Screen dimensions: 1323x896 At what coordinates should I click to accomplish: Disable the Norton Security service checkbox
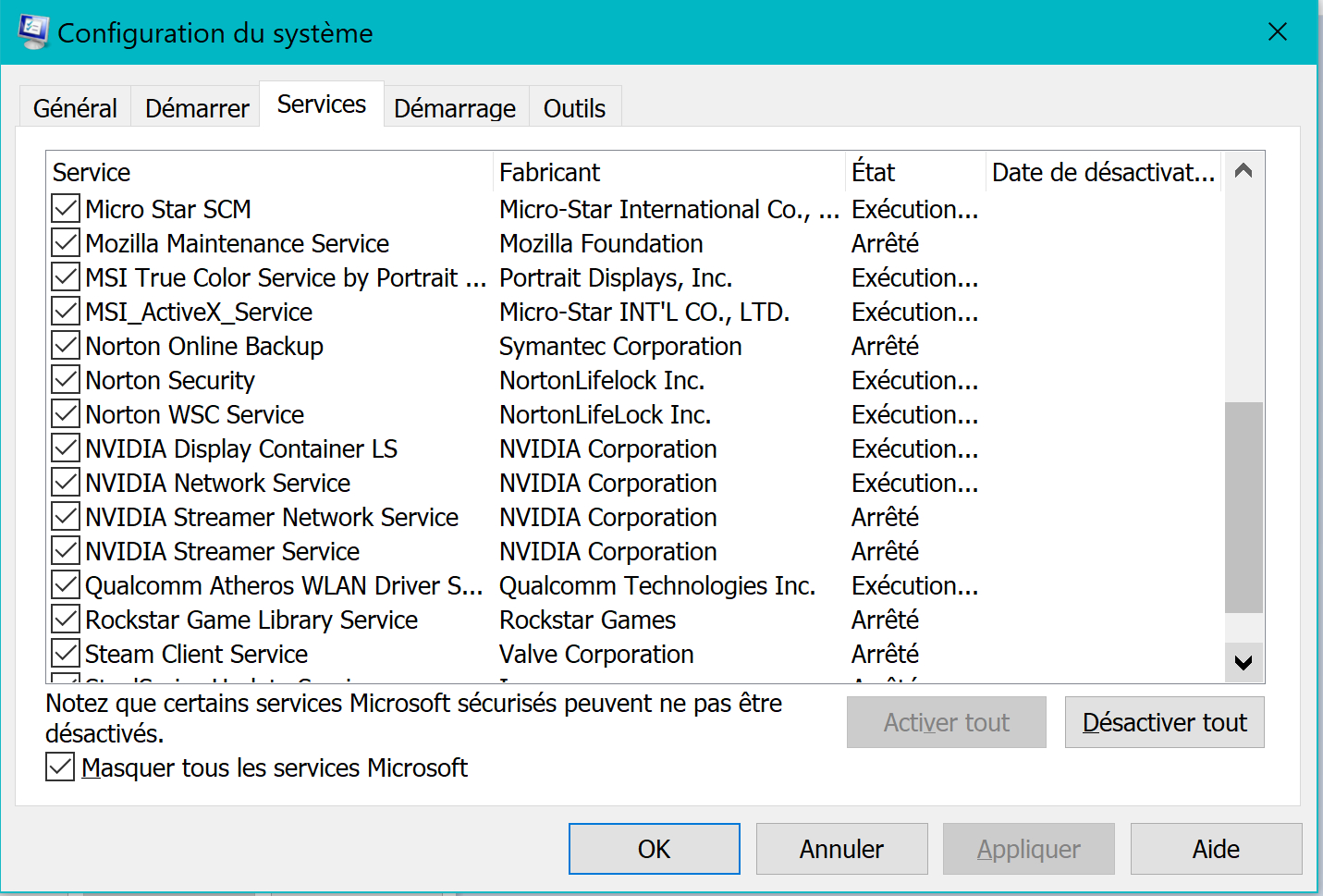tap(66, 380)
